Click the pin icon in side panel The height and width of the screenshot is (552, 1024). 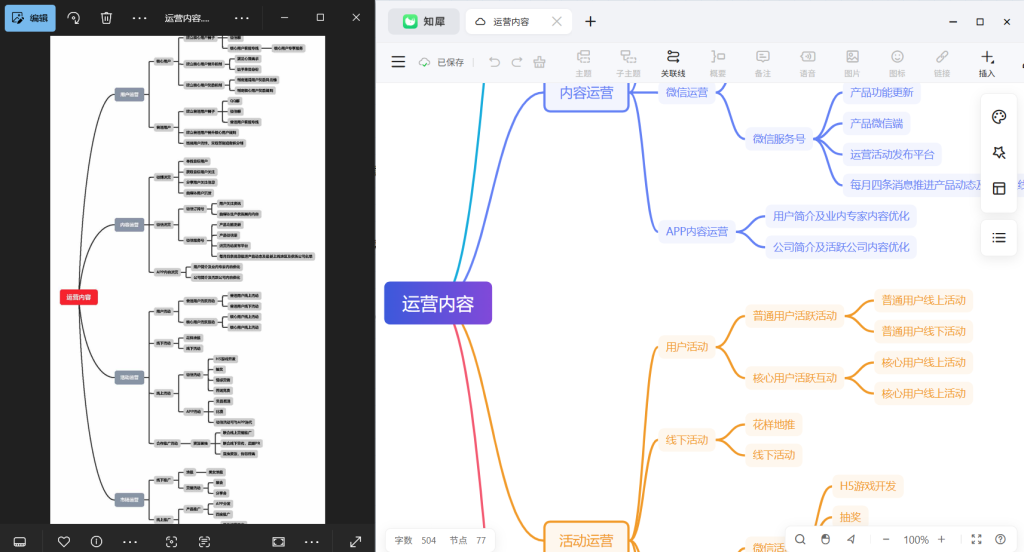(999, 152)
